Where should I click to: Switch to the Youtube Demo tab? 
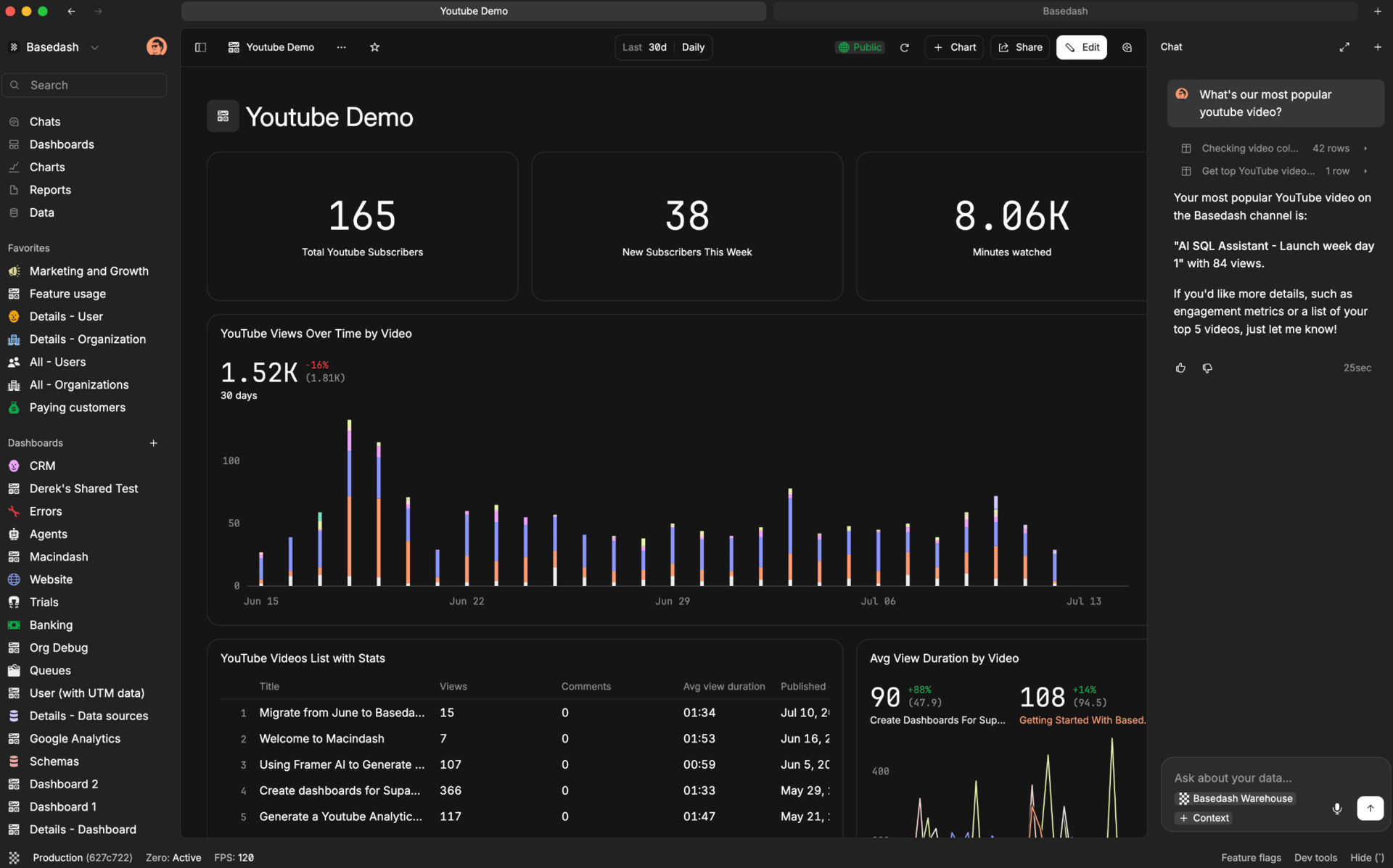point(474,11)
